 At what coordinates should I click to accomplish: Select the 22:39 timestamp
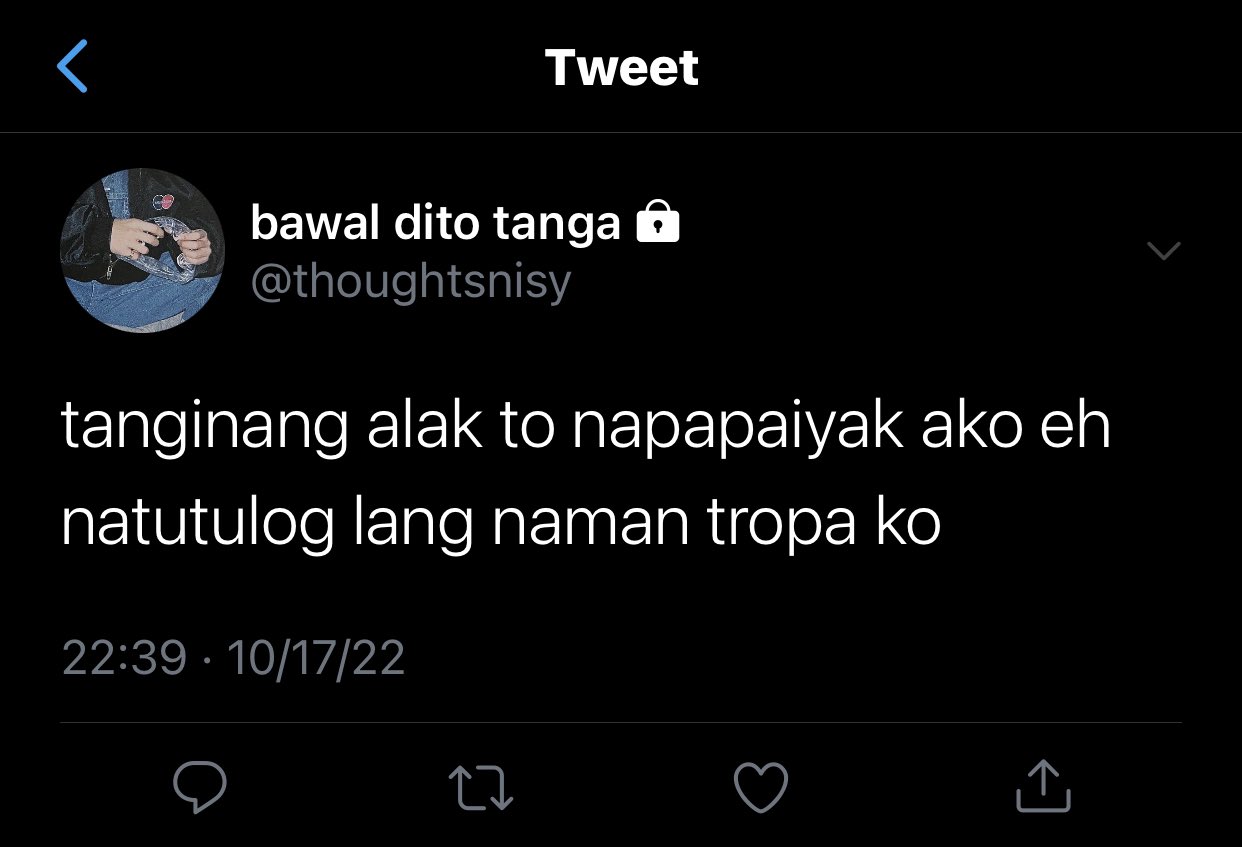[124, 658]
